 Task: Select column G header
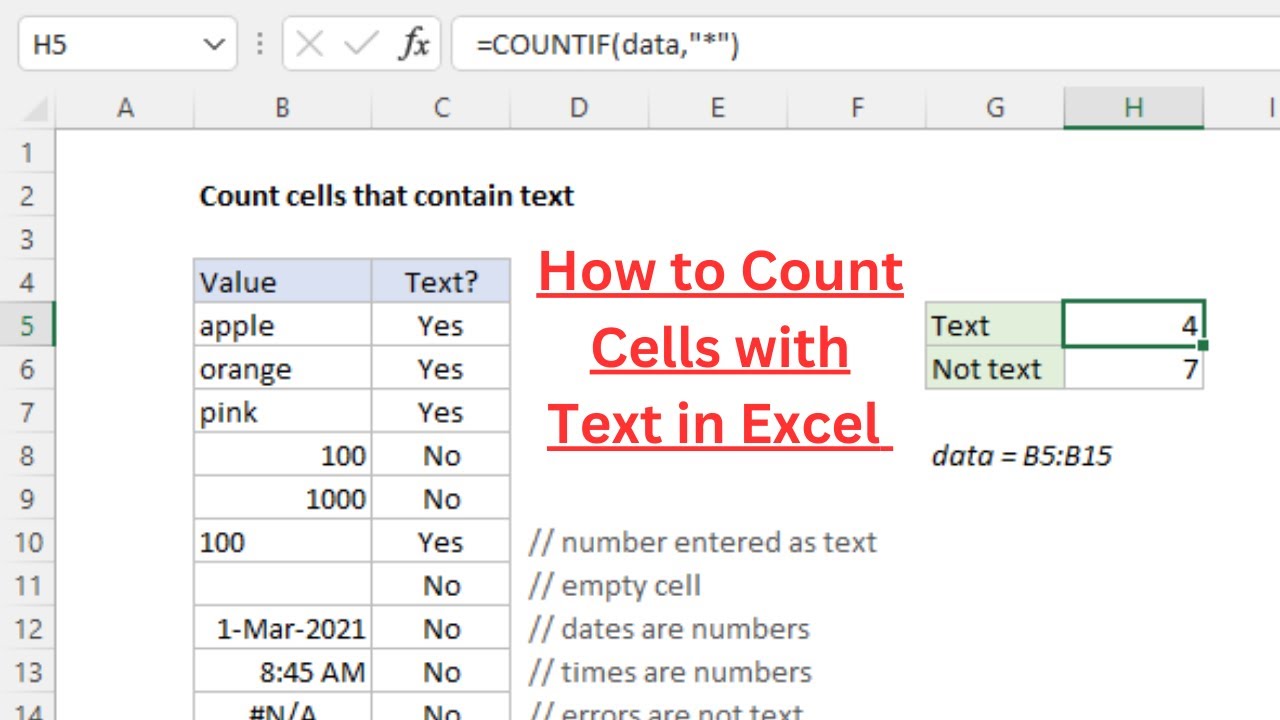(995, 108)
